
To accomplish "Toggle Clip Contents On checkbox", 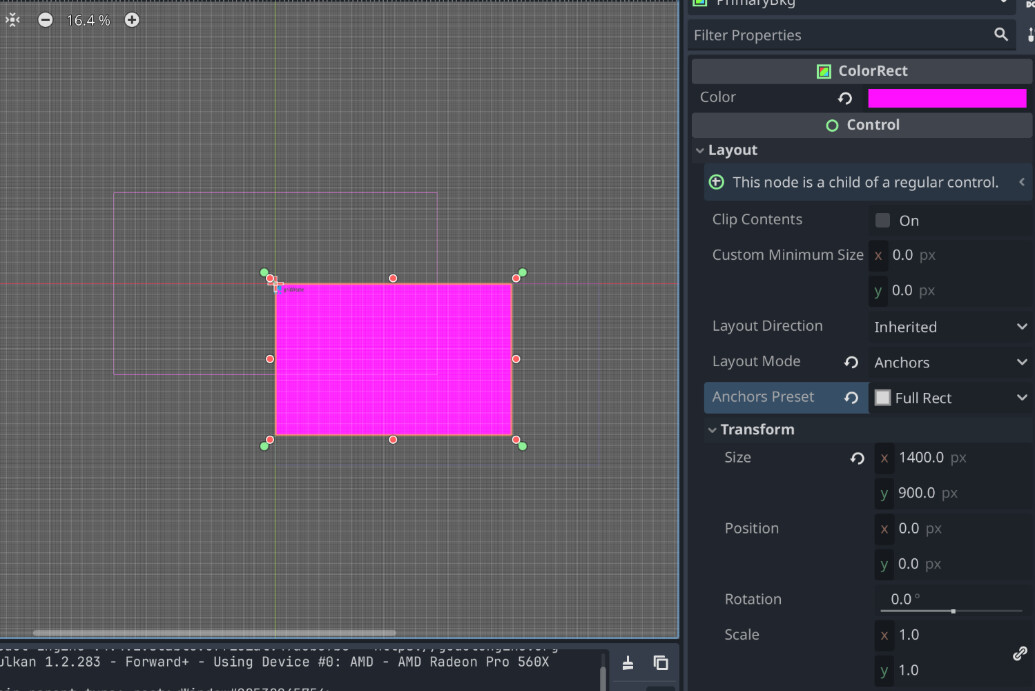I will 883,220.
